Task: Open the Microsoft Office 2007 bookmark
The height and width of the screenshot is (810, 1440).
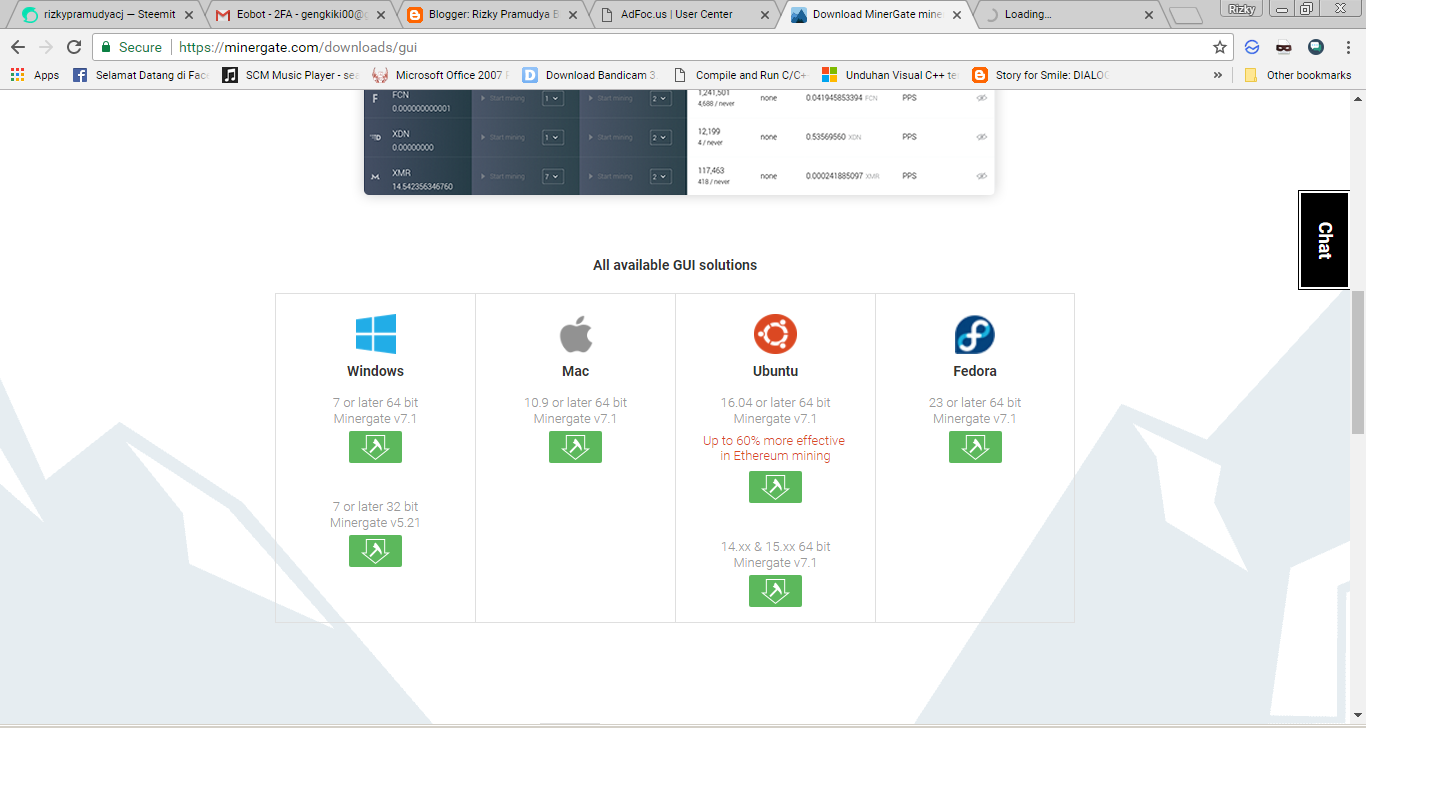Action: point(440,75)
